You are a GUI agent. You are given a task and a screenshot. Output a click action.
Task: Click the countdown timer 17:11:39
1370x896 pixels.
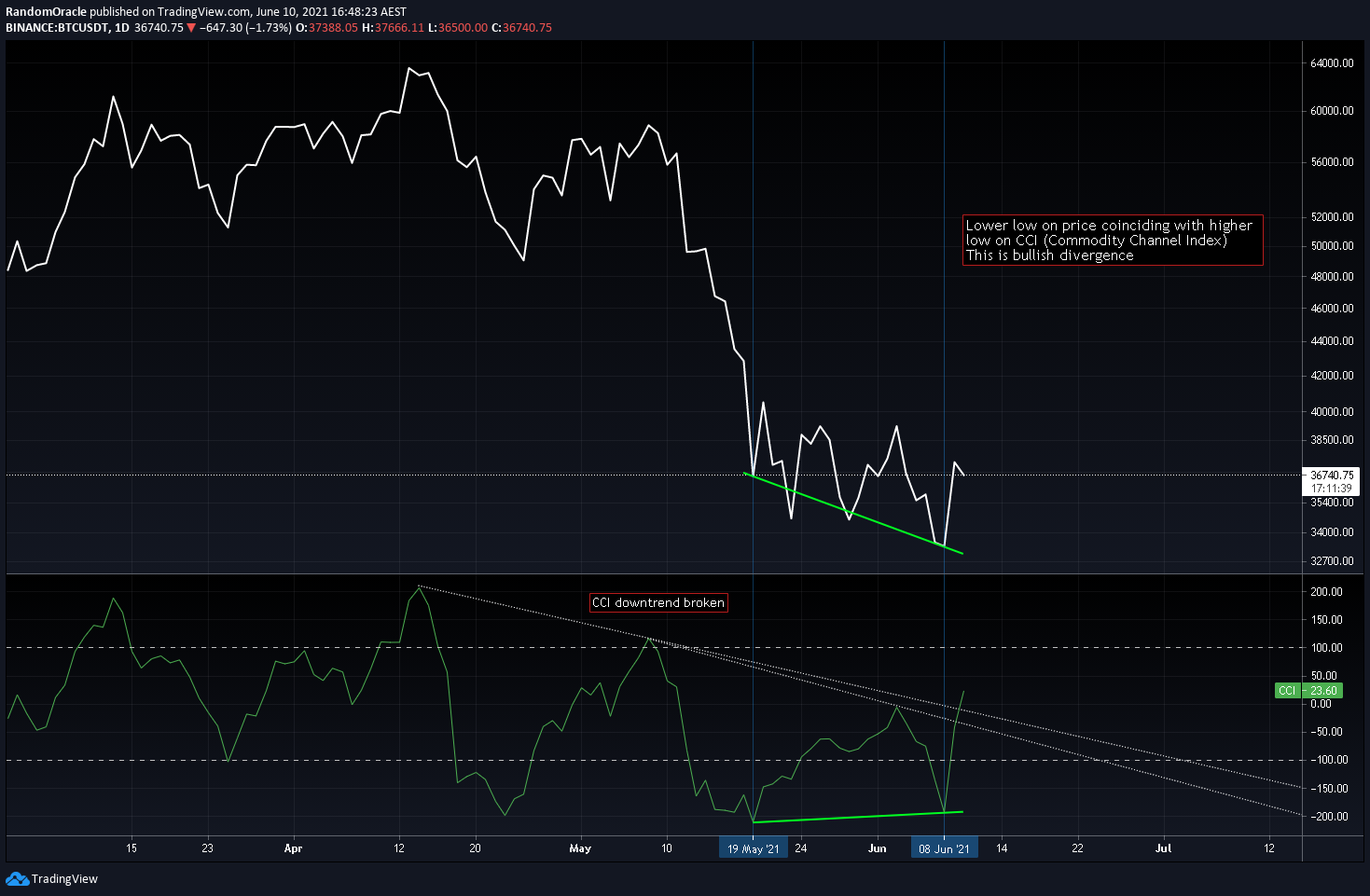[x=1331, y=489]
